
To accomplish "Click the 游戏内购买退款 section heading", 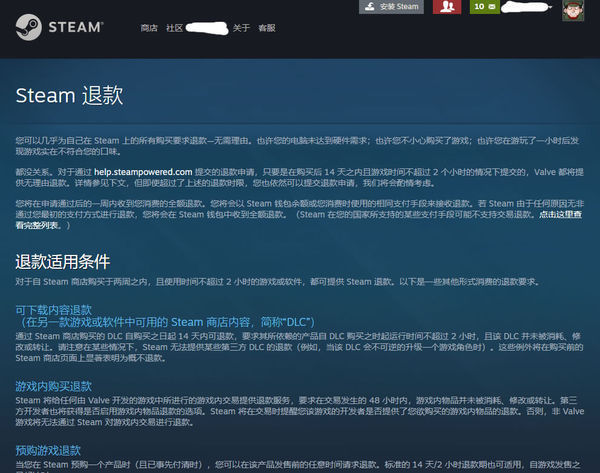I will point(54,386).
